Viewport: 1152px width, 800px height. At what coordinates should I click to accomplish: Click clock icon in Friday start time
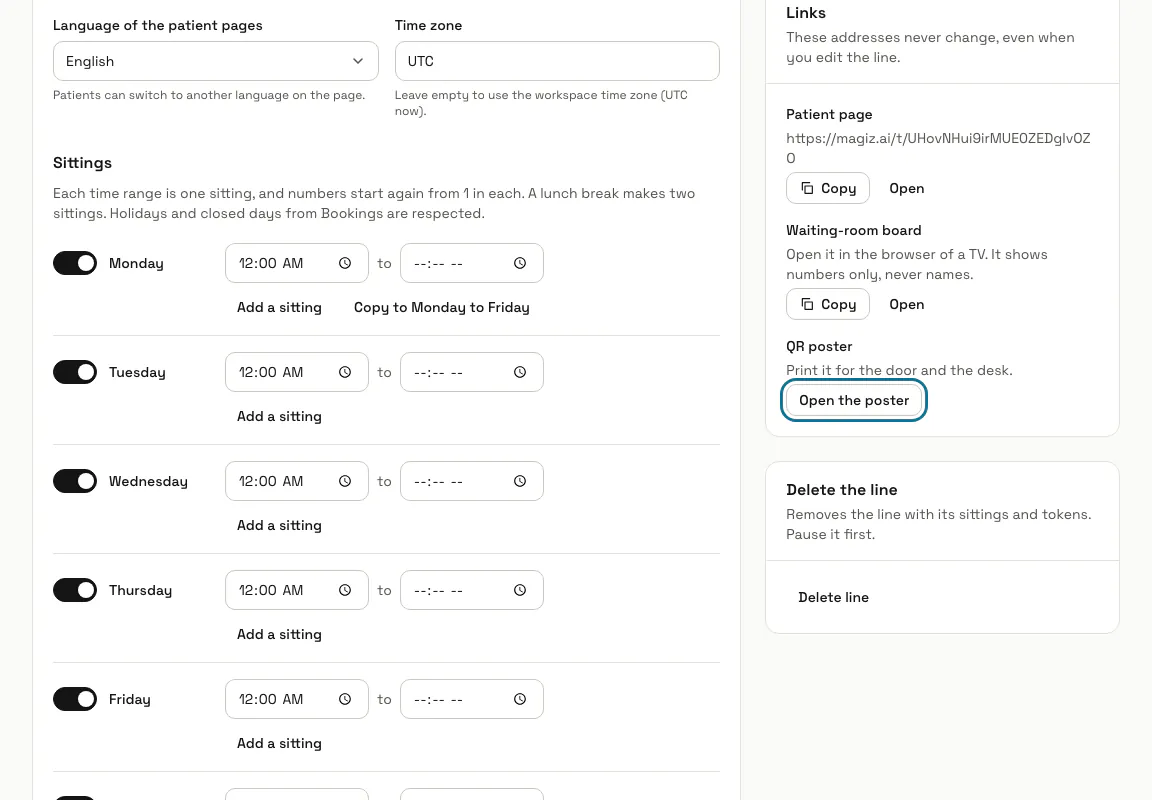(345, 699)
